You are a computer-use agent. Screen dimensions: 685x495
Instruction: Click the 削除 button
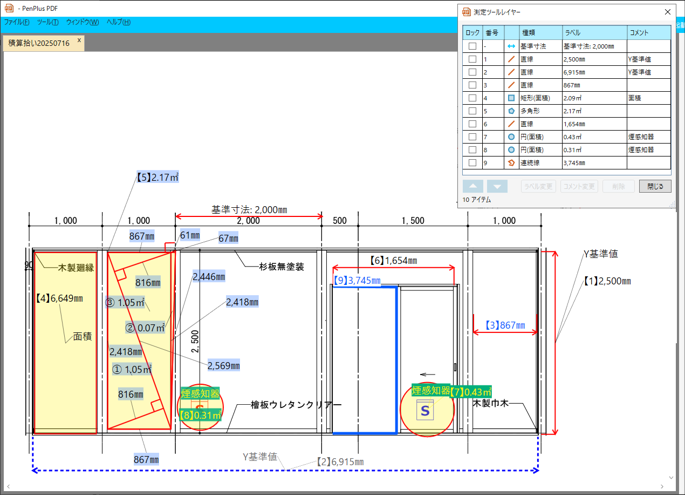pyautogui.click(x=618, y=187)
